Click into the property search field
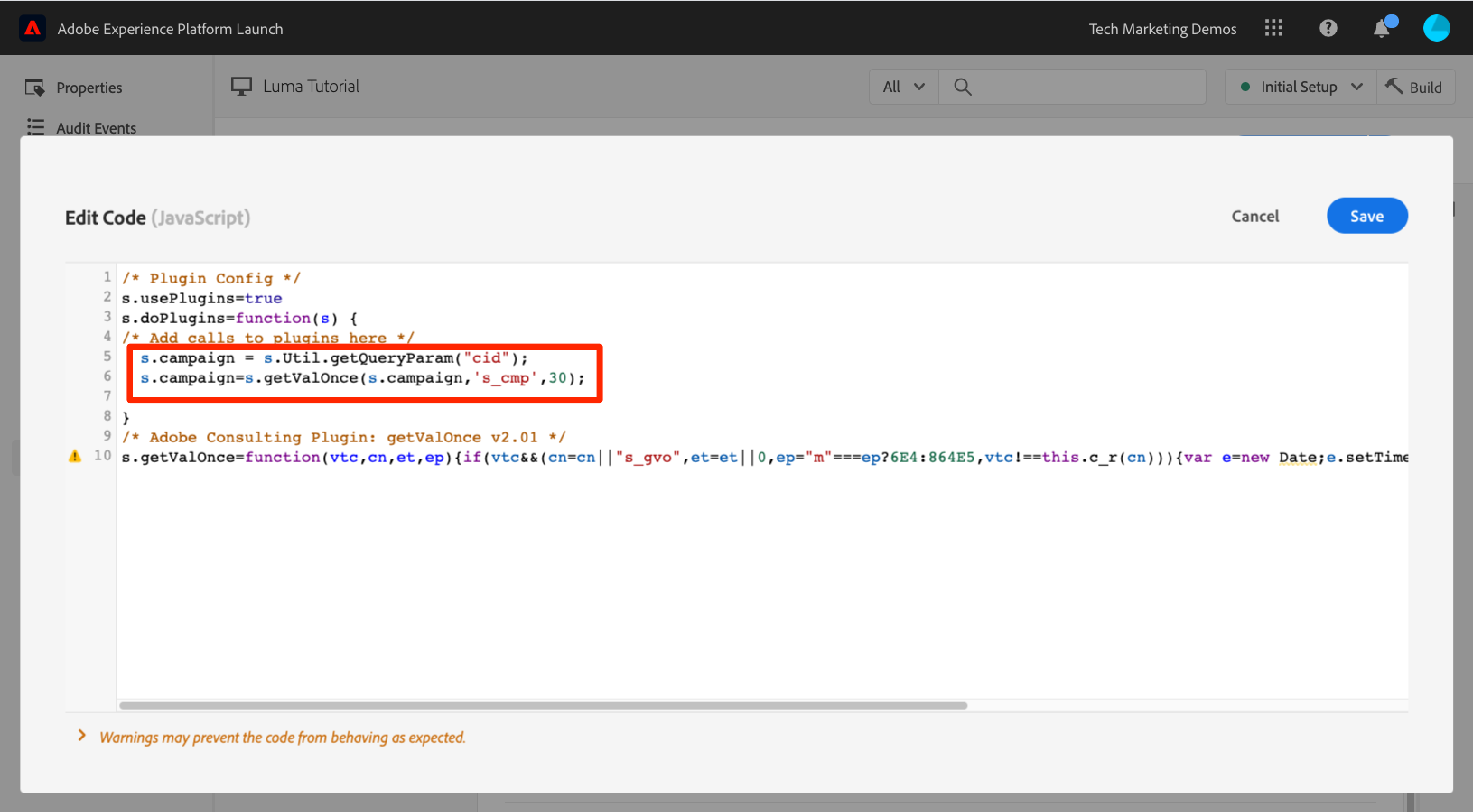The width and height of the screenshot is (1473, 812). [1086, 87]
